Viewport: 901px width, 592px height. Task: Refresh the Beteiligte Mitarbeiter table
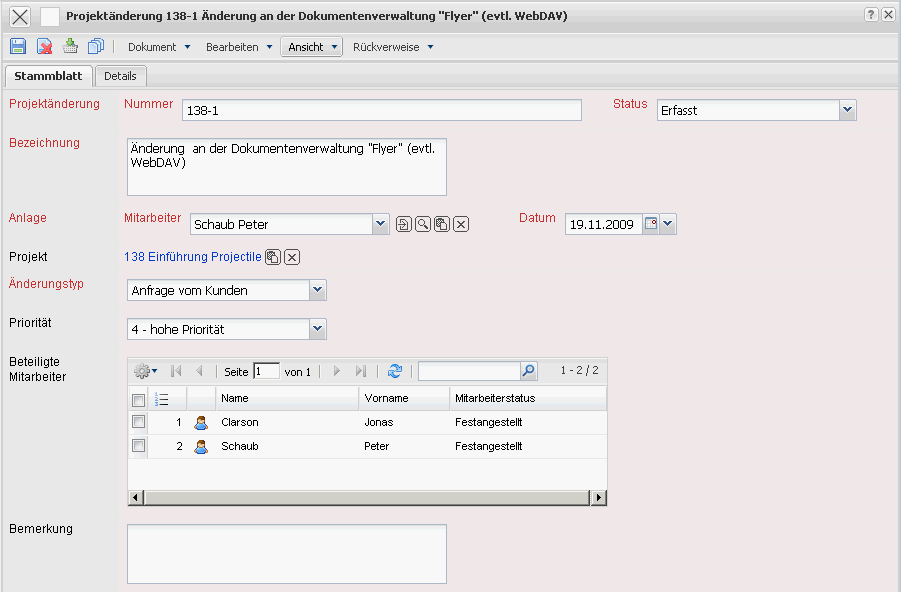[395, 371]
